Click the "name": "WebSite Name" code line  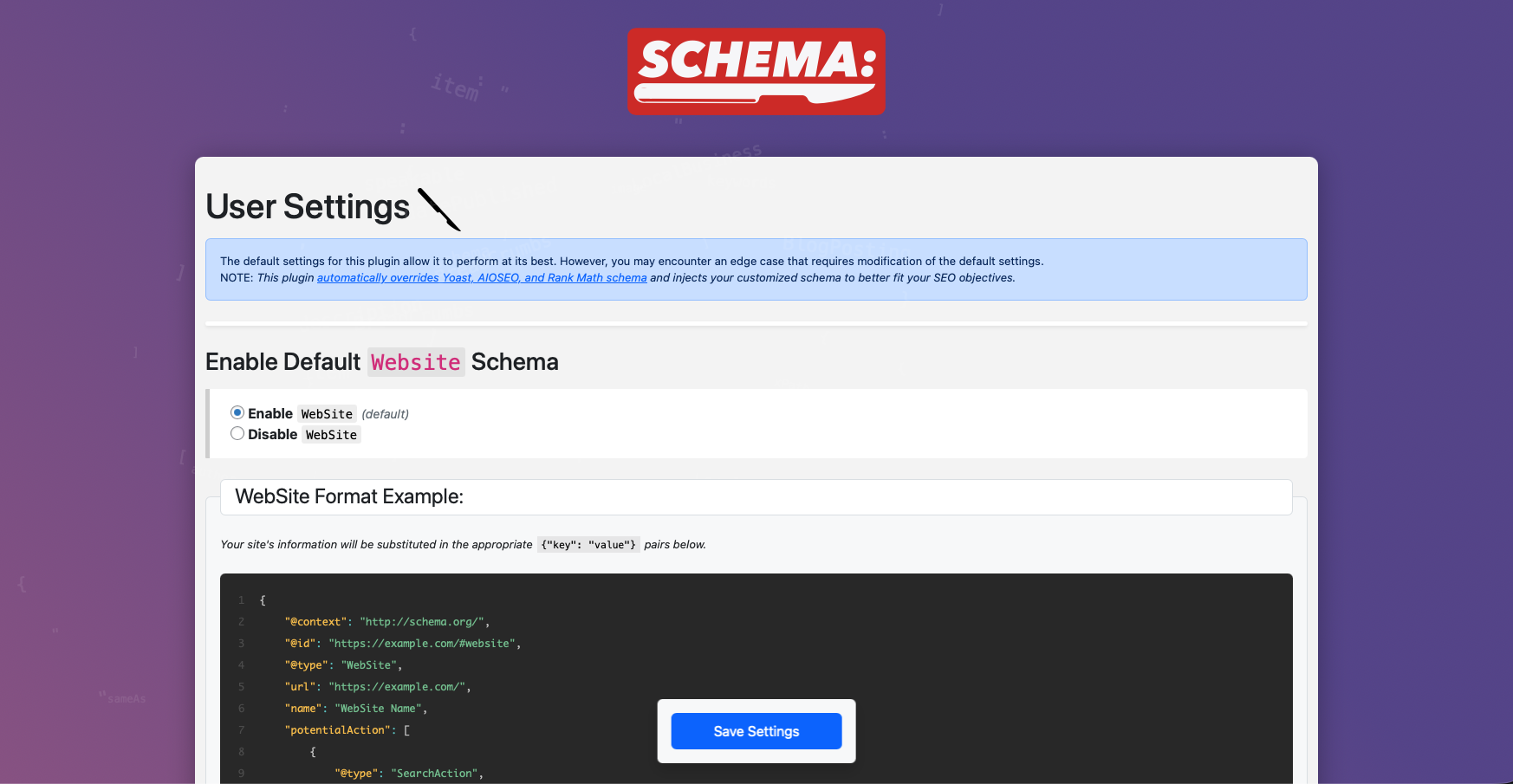pyautogui.click(x=355, y=709)
